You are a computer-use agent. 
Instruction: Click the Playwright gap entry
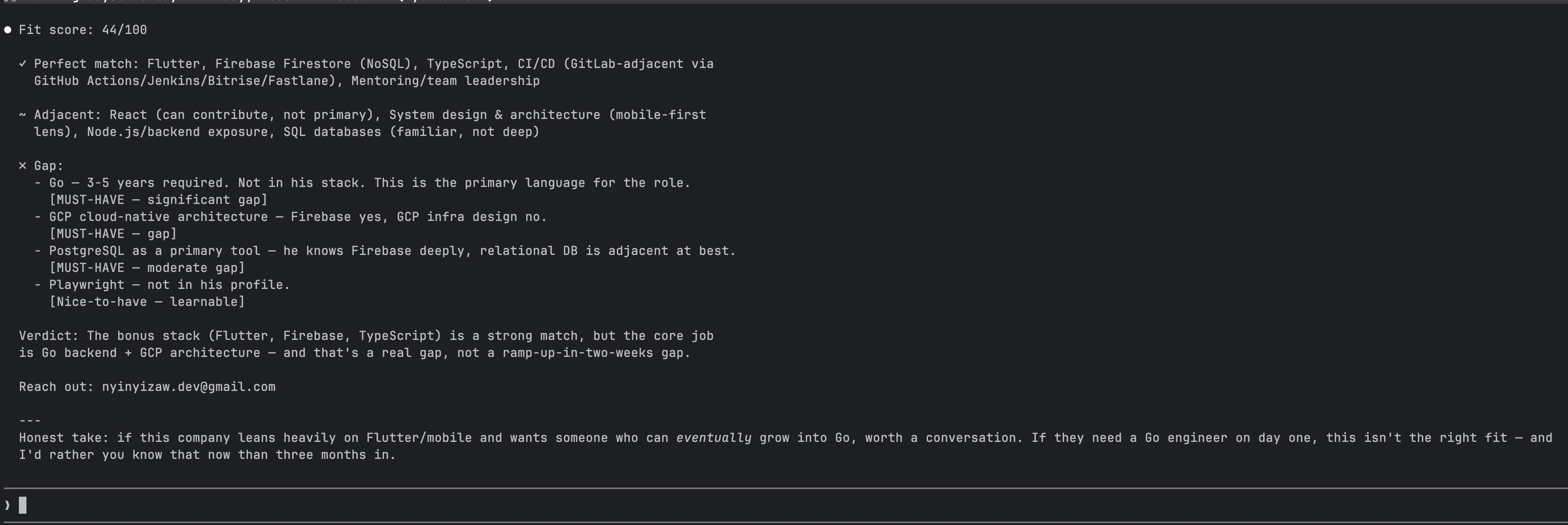tap(169, 285)
